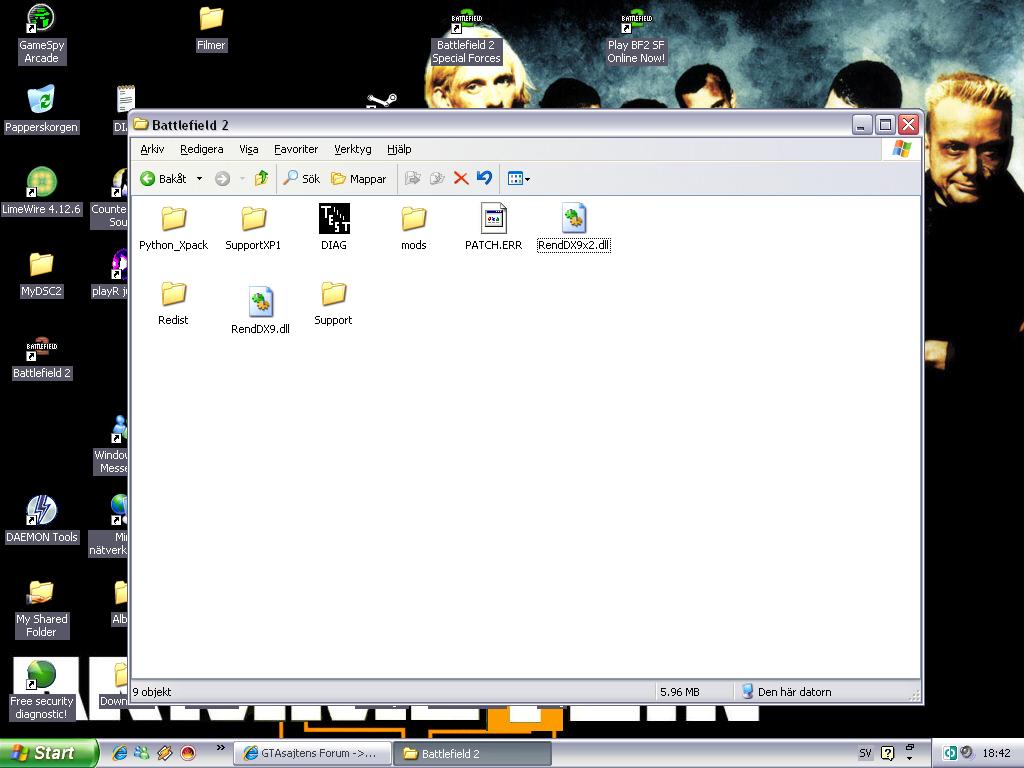1024x768 pixels.
Task: Open the Verktyg menu
Action: [353, 150]
